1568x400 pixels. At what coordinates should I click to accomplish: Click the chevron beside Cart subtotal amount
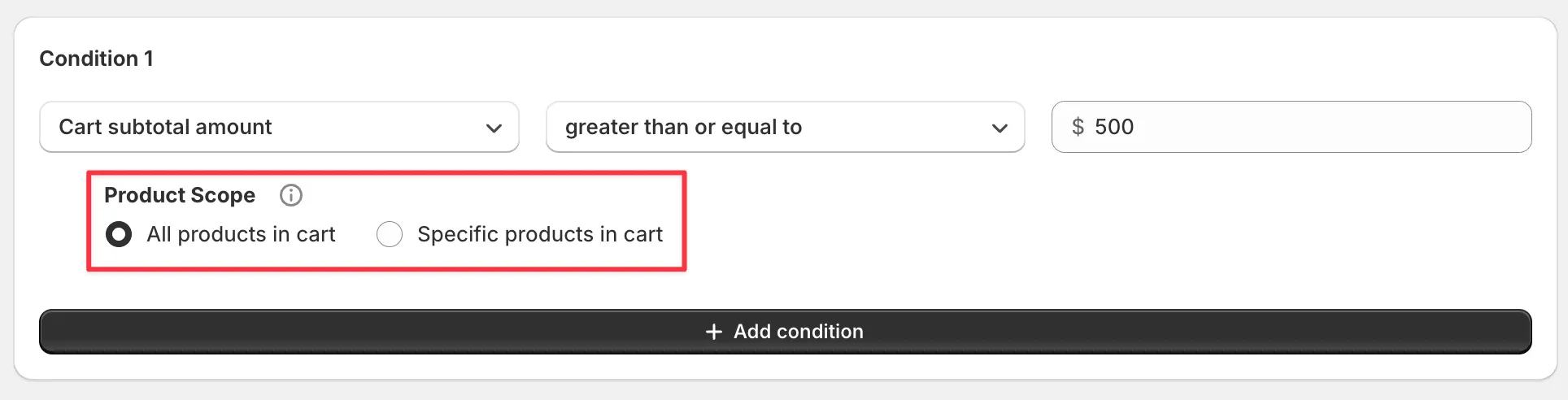(494, 128)
